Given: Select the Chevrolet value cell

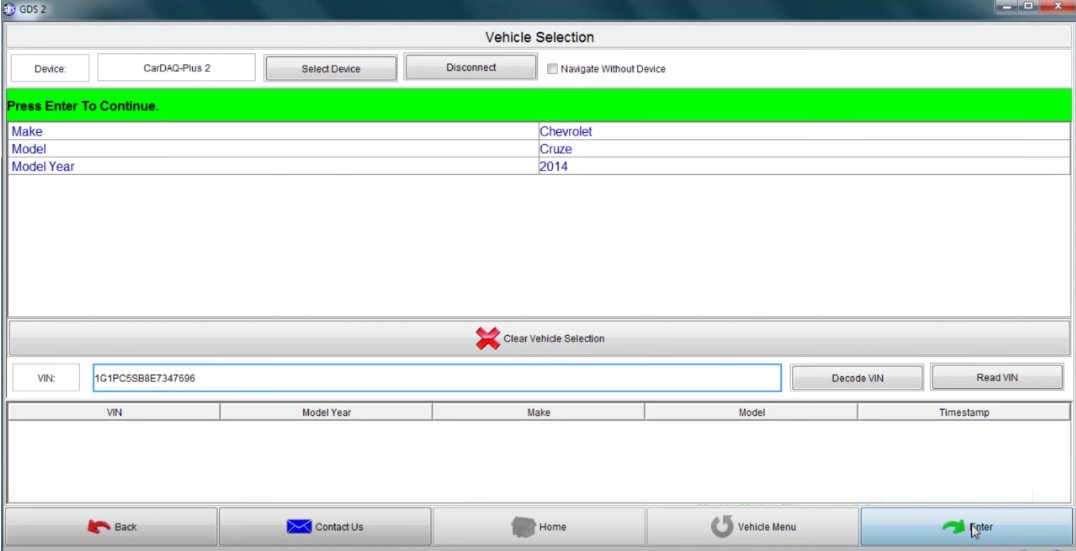Looking at the screenshot, I should [x=804, y=131].
